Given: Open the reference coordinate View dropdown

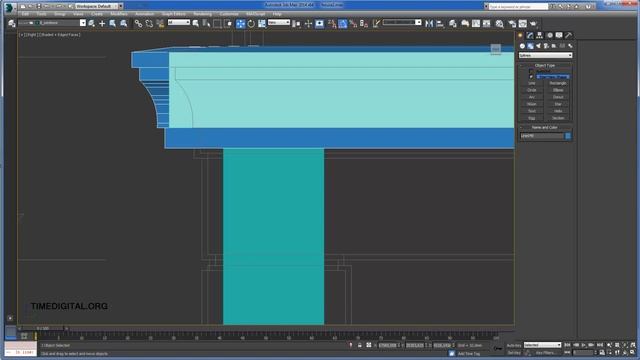Looking at the screenshot, I should pyautogui.click(x=279, y=22).
